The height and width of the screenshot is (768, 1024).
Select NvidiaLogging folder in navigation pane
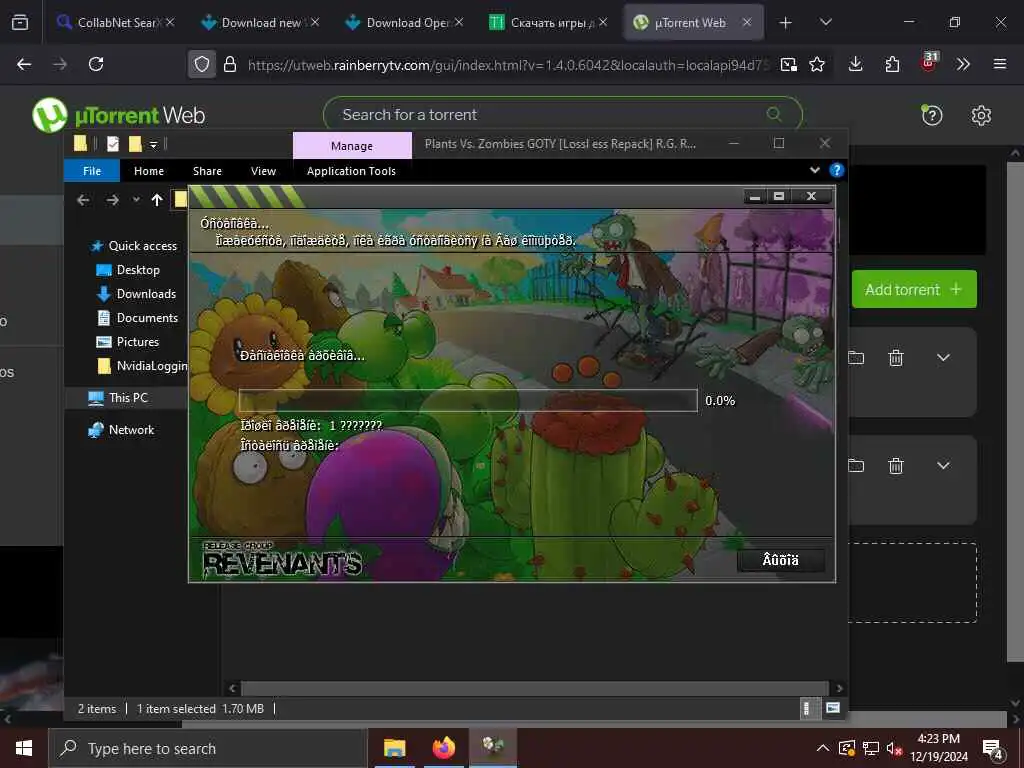tap(142, 366)
